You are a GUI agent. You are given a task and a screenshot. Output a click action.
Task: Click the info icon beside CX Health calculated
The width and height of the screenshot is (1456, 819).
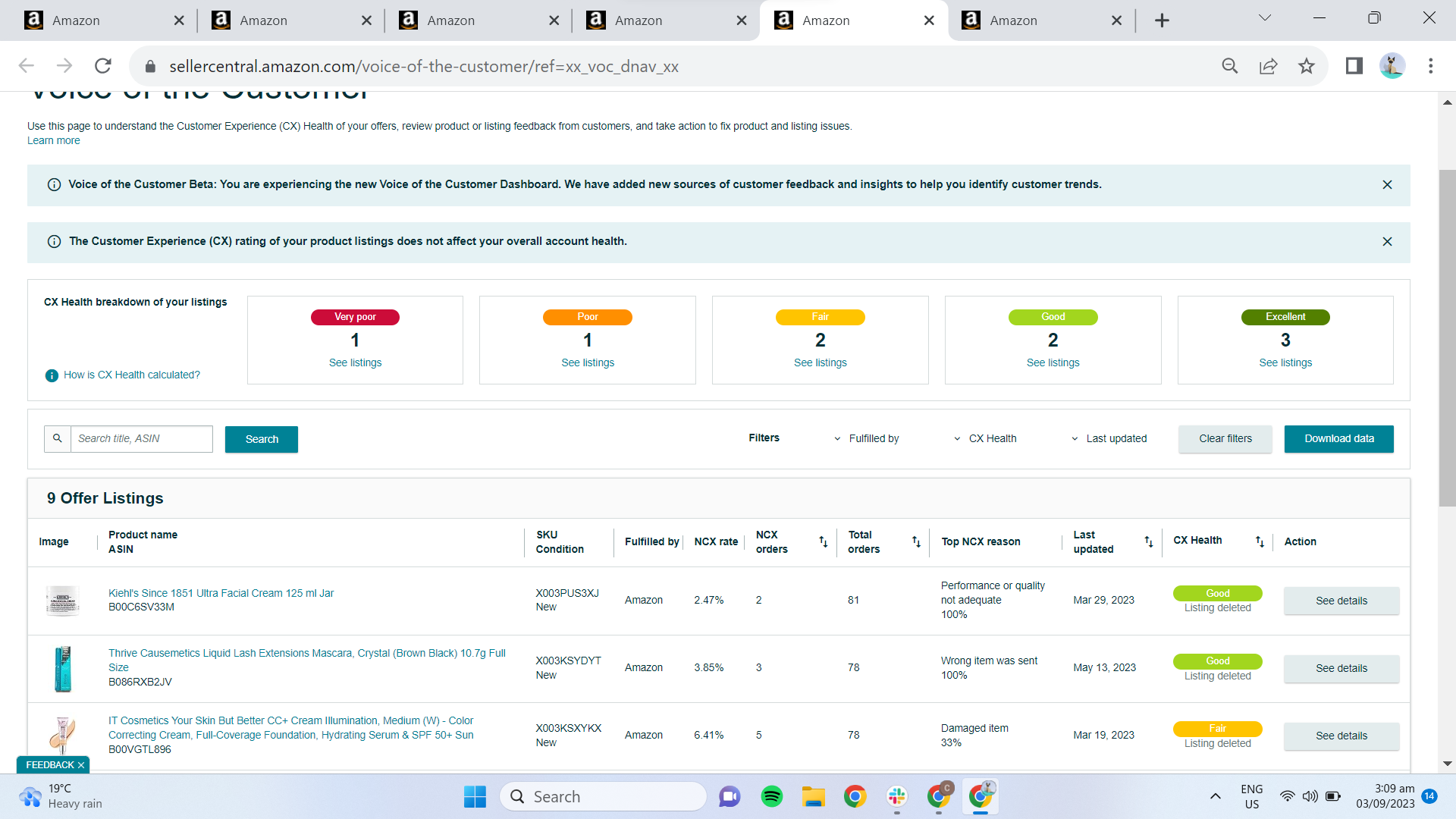pos(52,375)
